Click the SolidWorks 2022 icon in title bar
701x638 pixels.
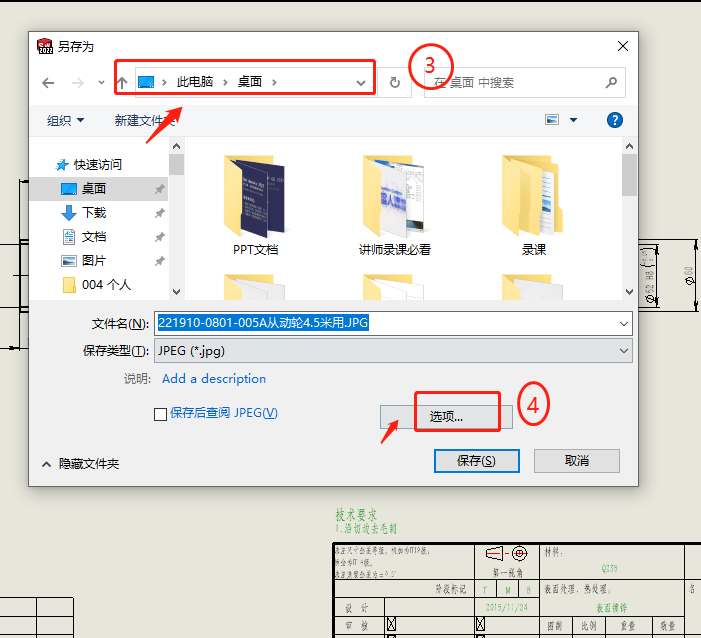pyautogui.click(x=45, y=46)
